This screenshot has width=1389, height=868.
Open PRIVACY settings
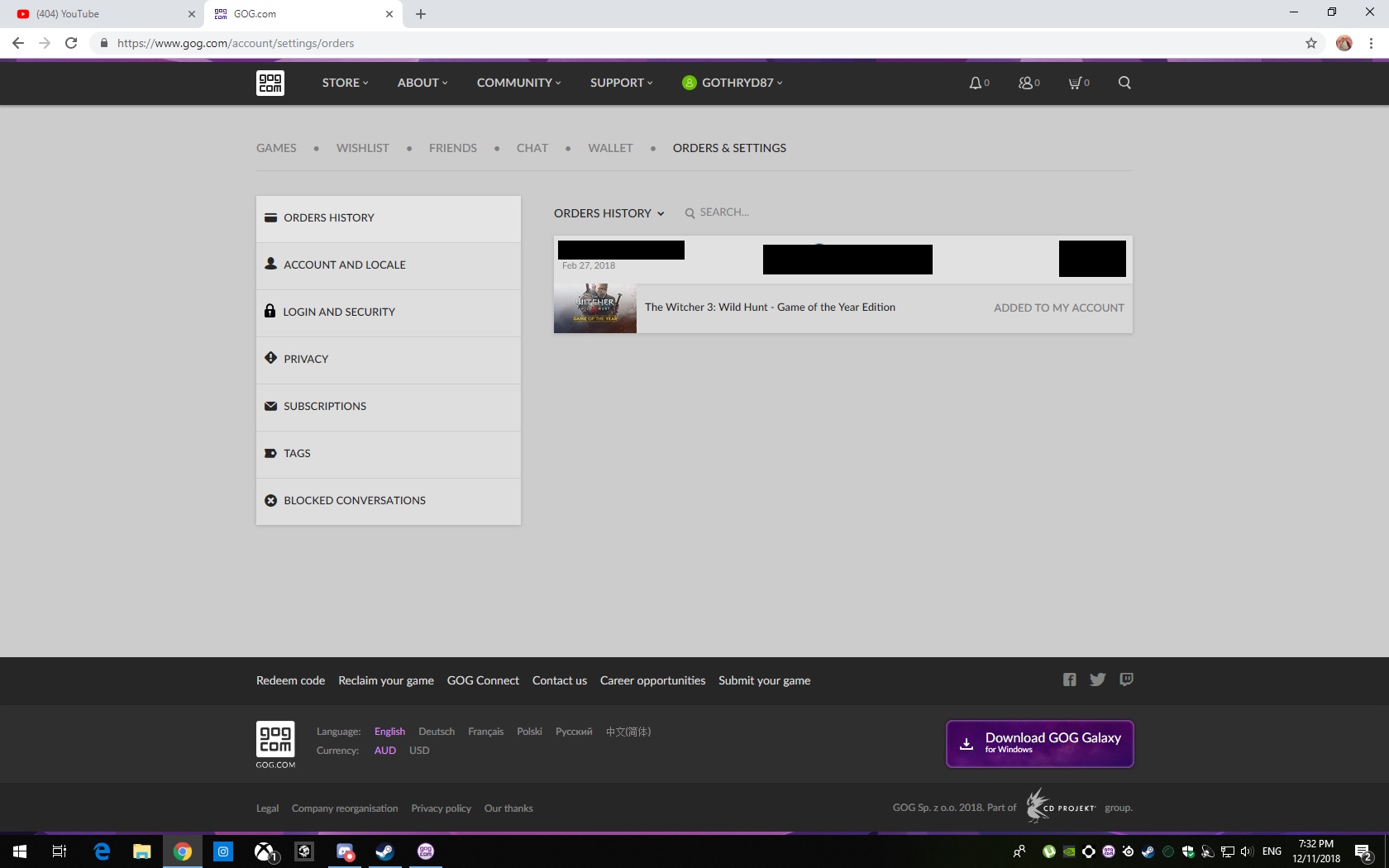tap(389, 360)
